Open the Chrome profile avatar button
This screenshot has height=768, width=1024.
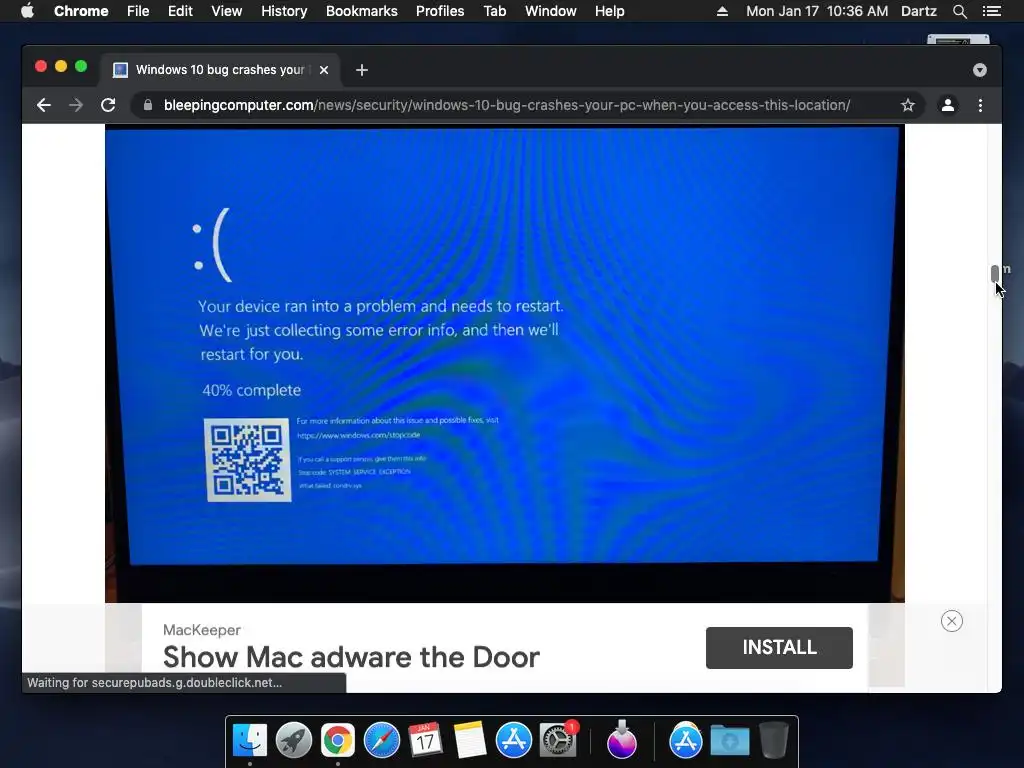pos(948,105)
